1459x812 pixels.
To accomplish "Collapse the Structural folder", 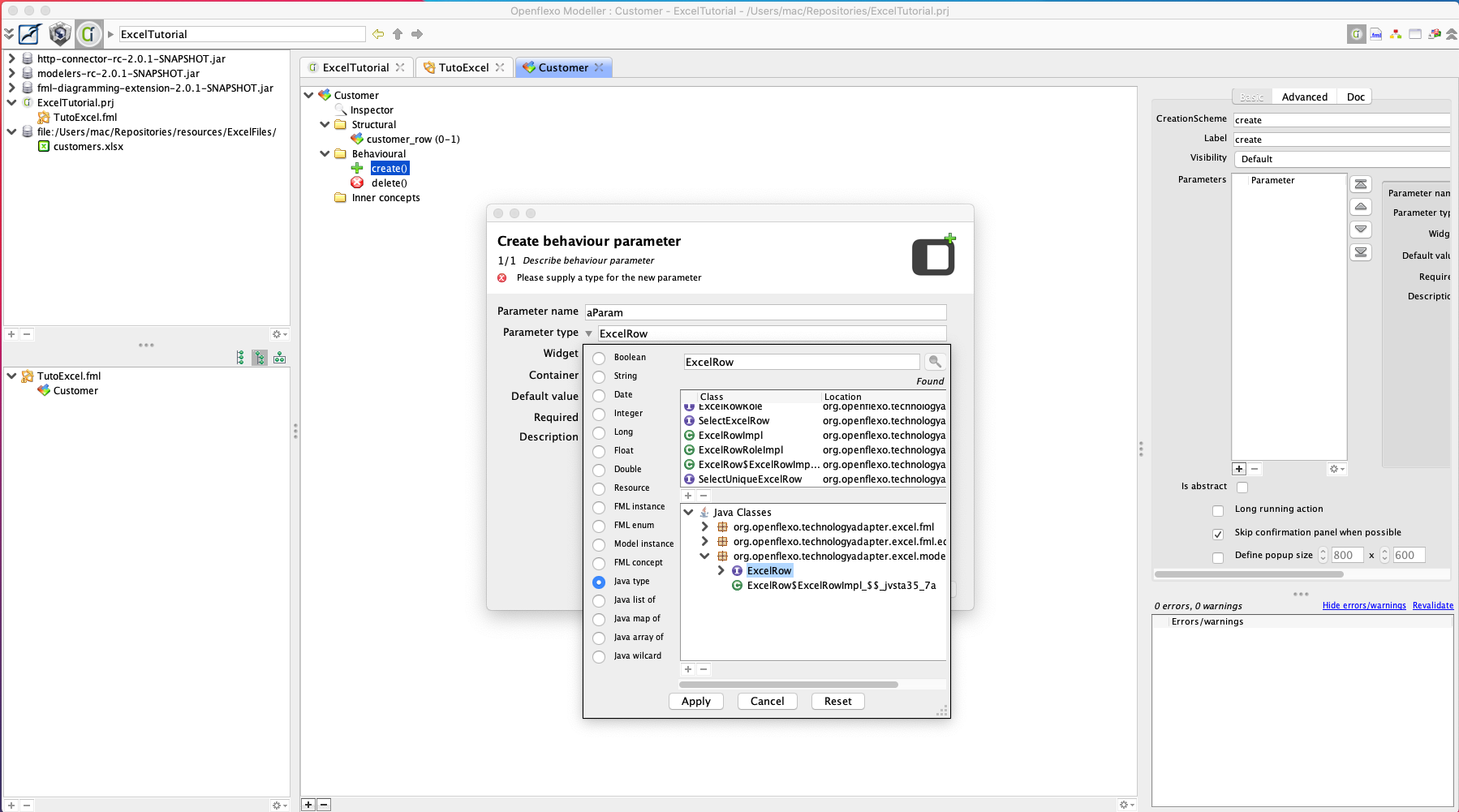I will pyautogui.click(x=325, y=124).
